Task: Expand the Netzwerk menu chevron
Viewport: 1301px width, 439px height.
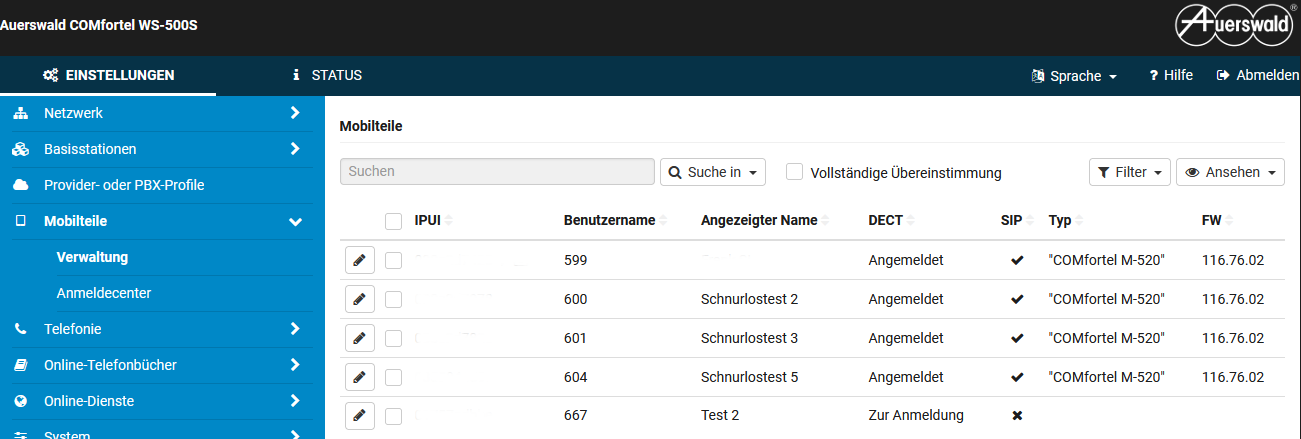Action: [295, 113]
